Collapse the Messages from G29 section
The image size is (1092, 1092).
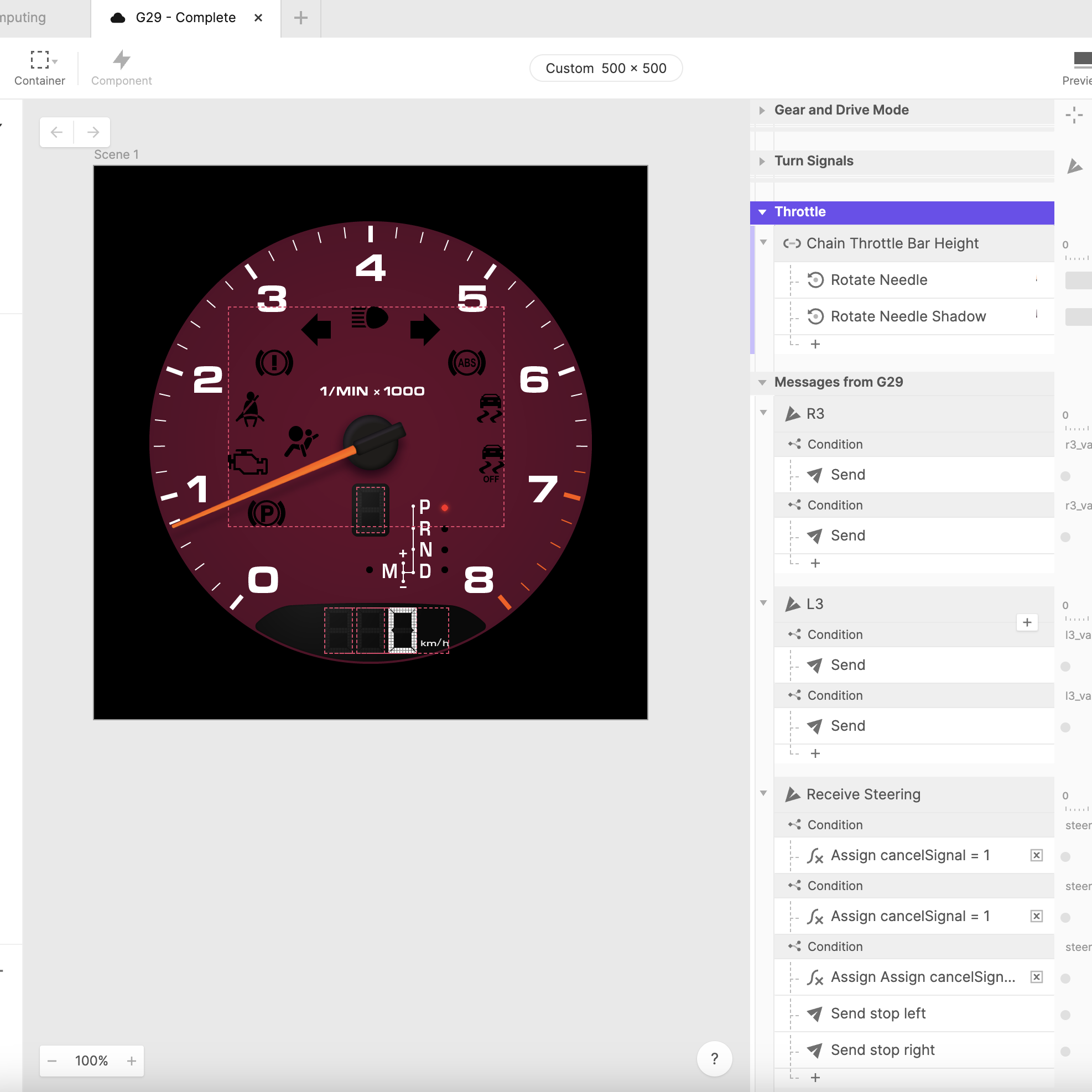(x=762, y=382)
